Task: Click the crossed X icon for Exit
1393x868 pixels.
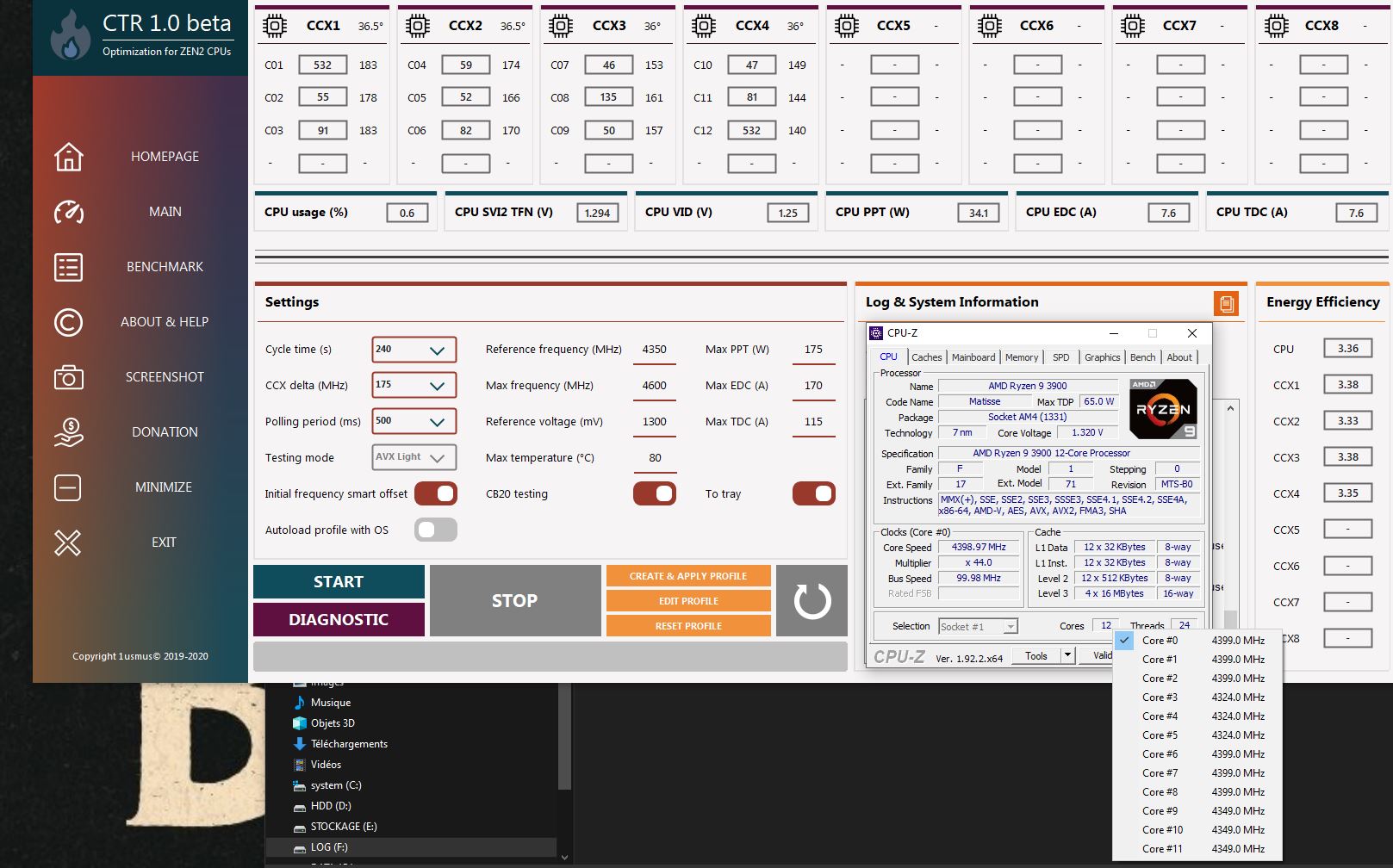Action: pyautogui.click(x=68, y=542)
